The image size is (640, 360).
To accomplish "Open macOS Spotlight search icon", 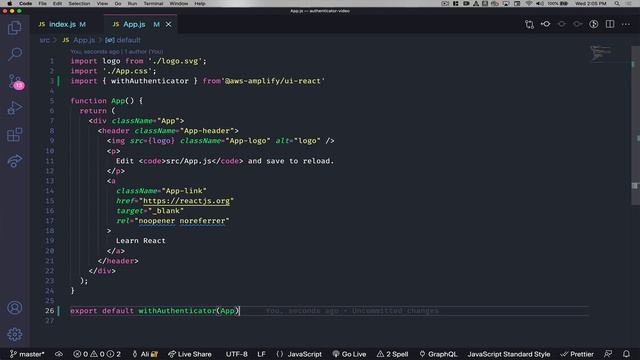I will point(617,3).
